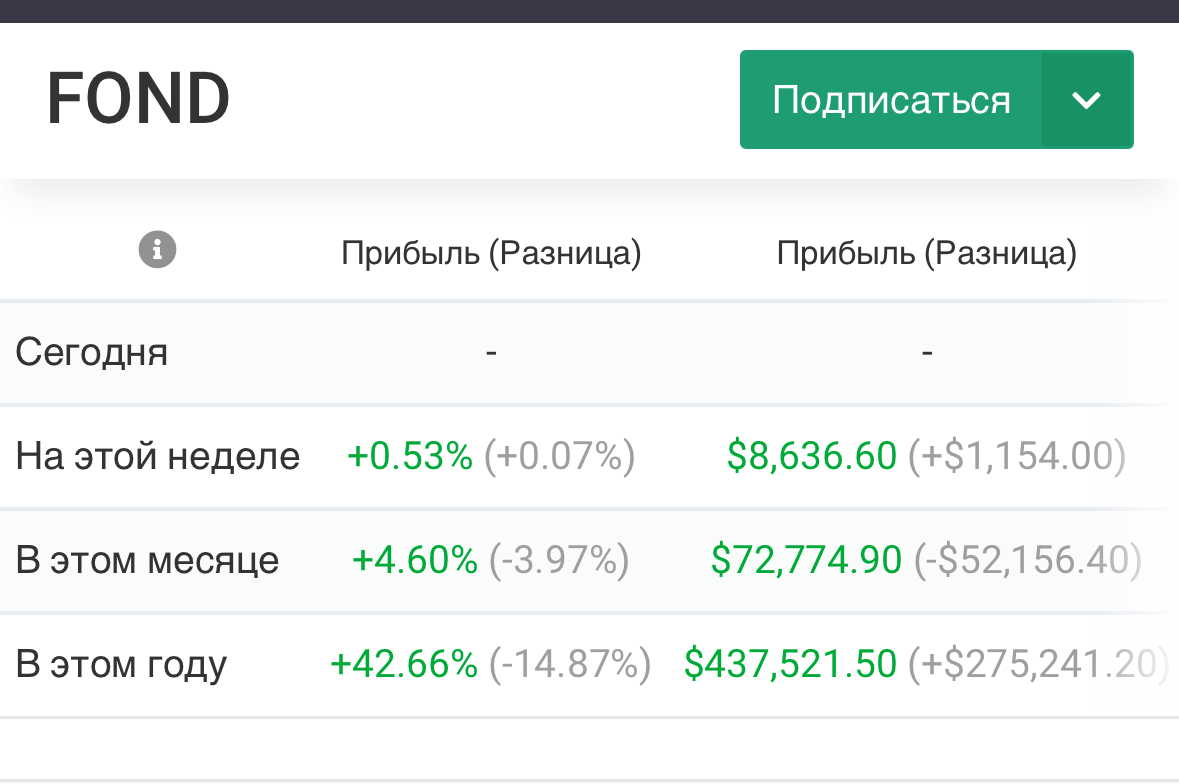Select the $72,774.90 monthly profit amount
The image size is (1179, 784).
click(806, 560)
